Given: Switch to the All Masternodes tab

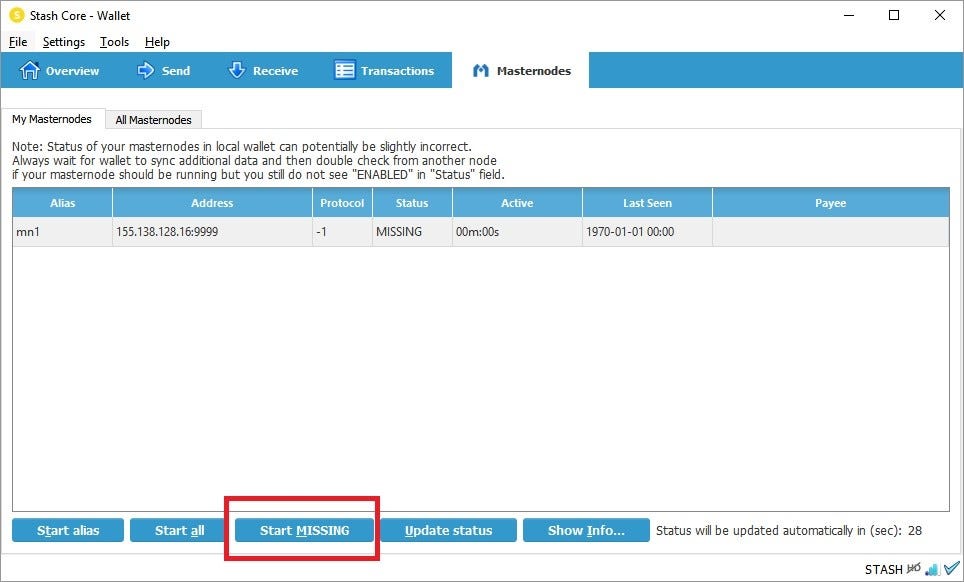Looking at the screenshot, I should [153, 120].
